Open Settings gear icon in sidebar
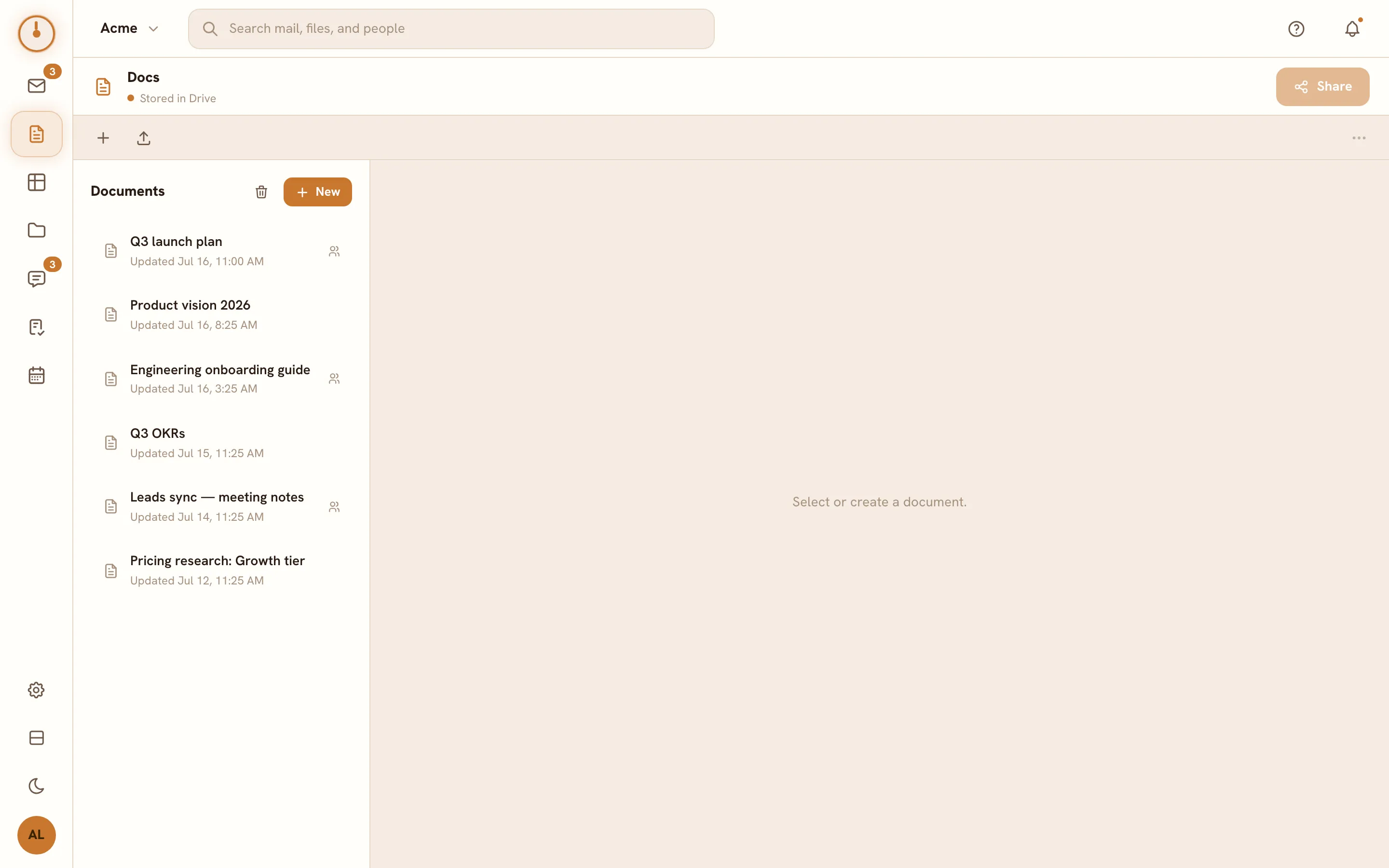This screenshot has width=1389, height=868. coord(37,690)
